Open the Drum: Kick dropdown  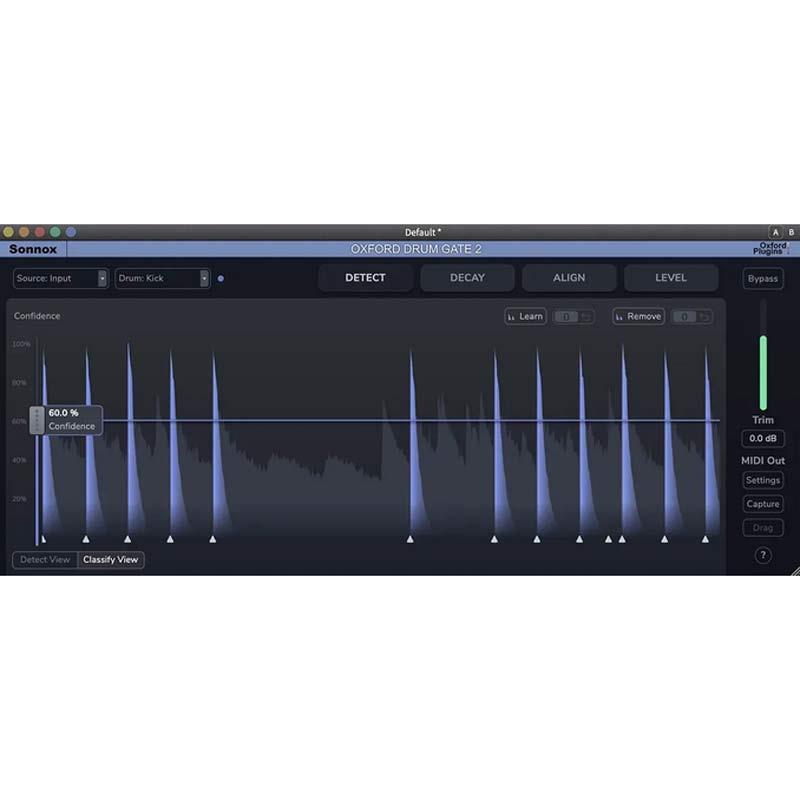tap(162, 278)
